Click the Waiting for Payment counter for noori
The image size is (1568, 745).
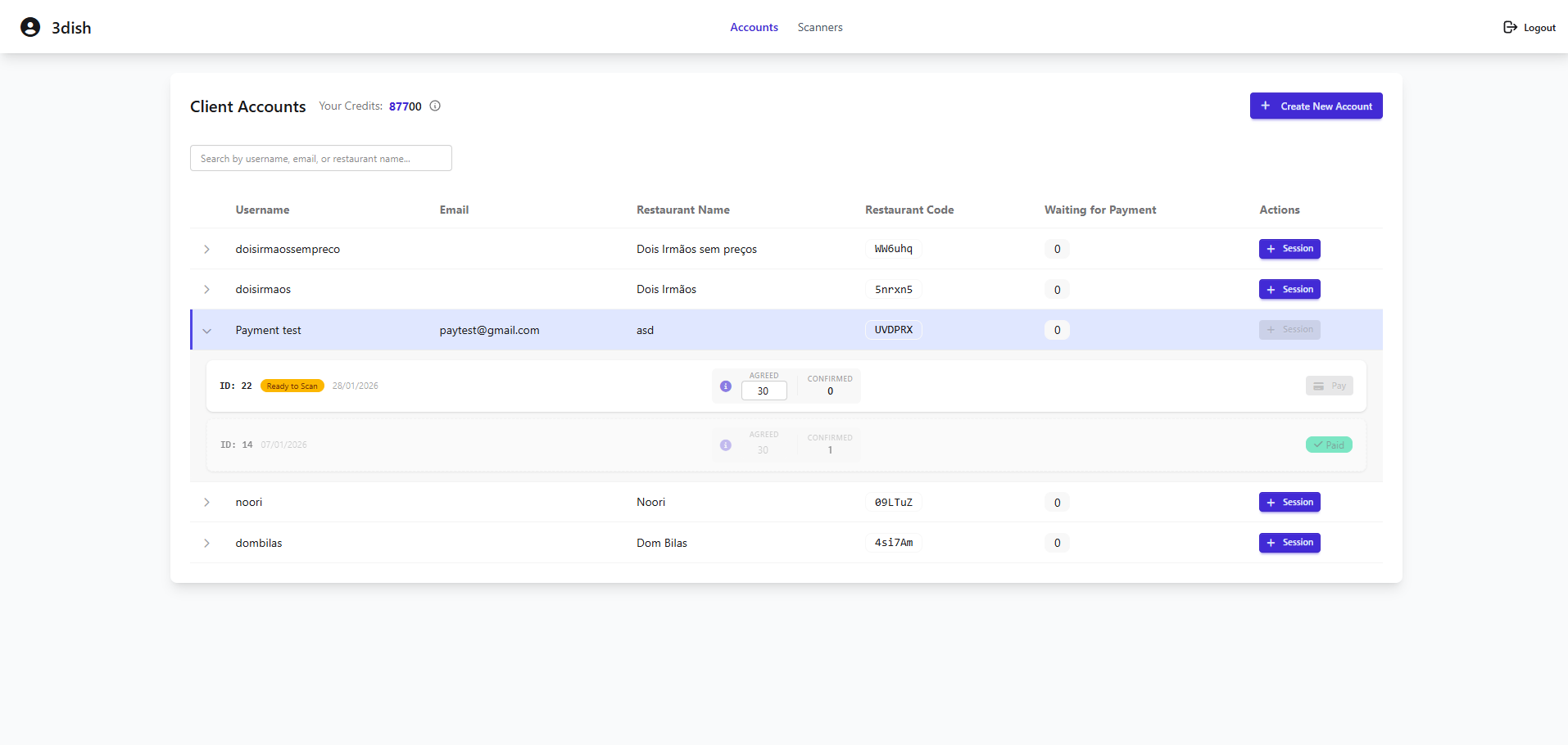pyautogui.click(x=1056, y=502)
